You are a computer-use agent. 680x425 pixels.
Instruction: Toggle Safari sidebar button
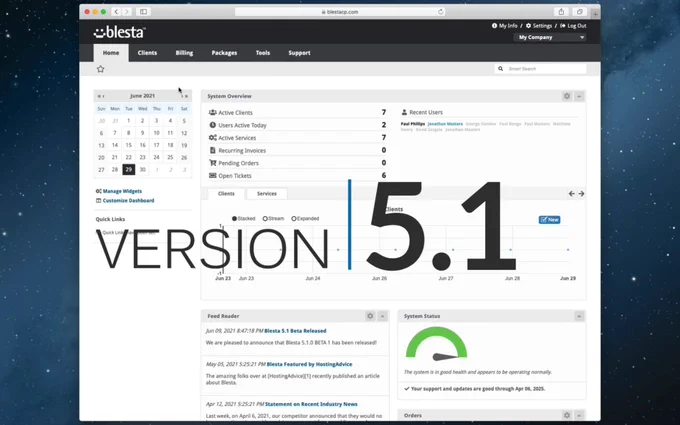click(144, 12)
